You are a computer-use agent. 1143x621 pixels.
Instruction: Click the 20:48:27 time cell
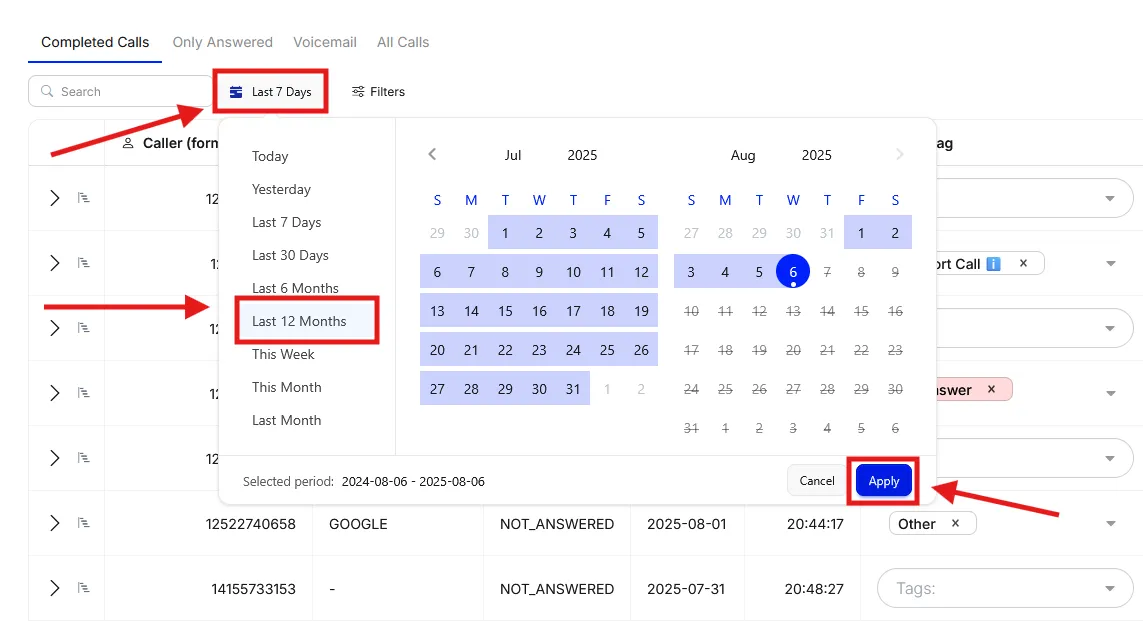point(814,589)
